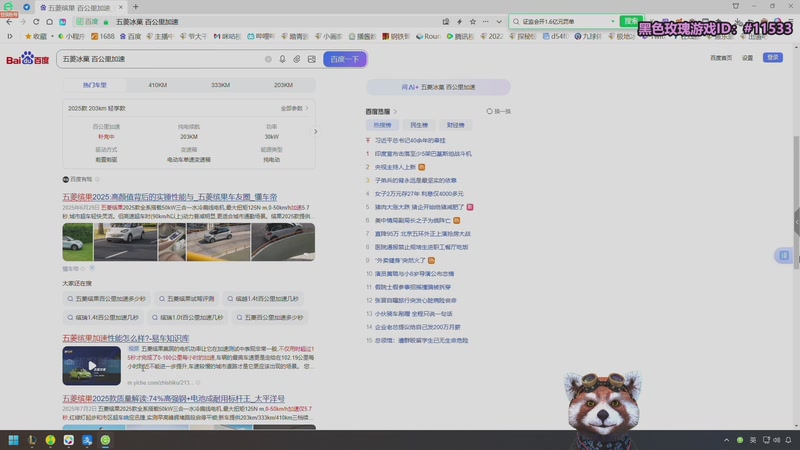This screenshot has height=450, width=800.
Task: Play the 易车 result video thumbnail
Action: pos(92,366)
